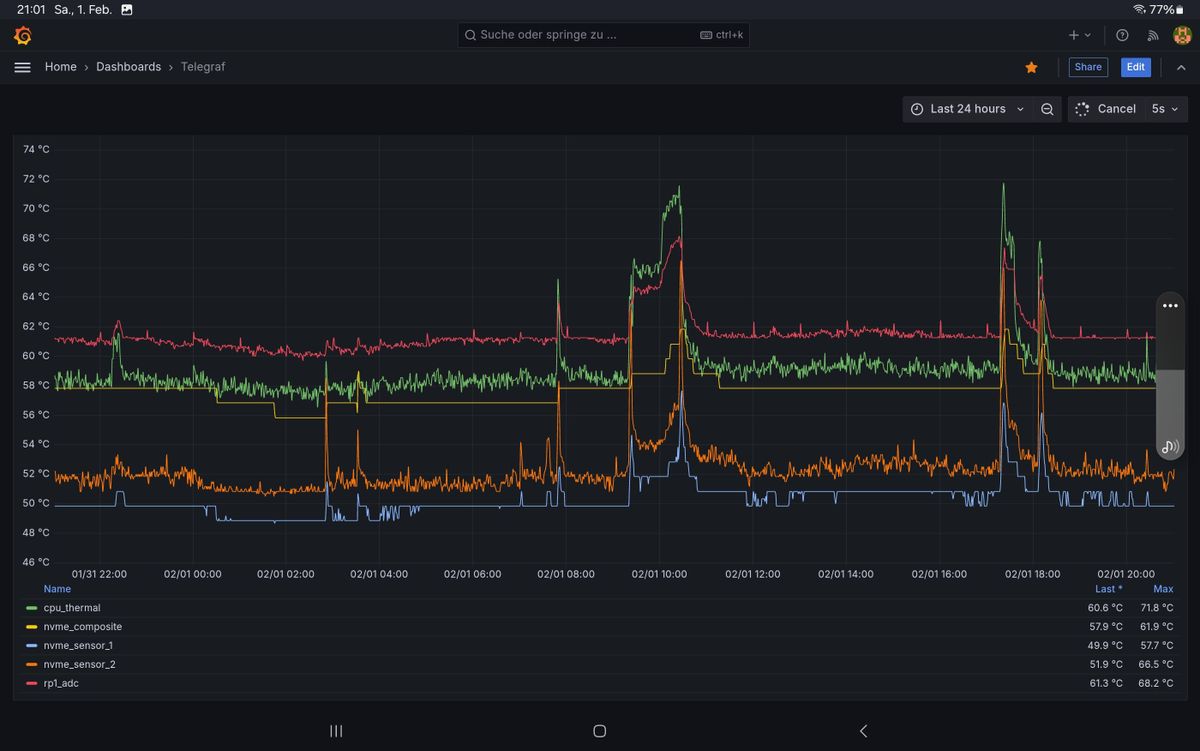Toggle nvme_sensor_1 series visibility
This screenshot has width=1200, height=751.
pyautogui.click(x=78, y=646)
